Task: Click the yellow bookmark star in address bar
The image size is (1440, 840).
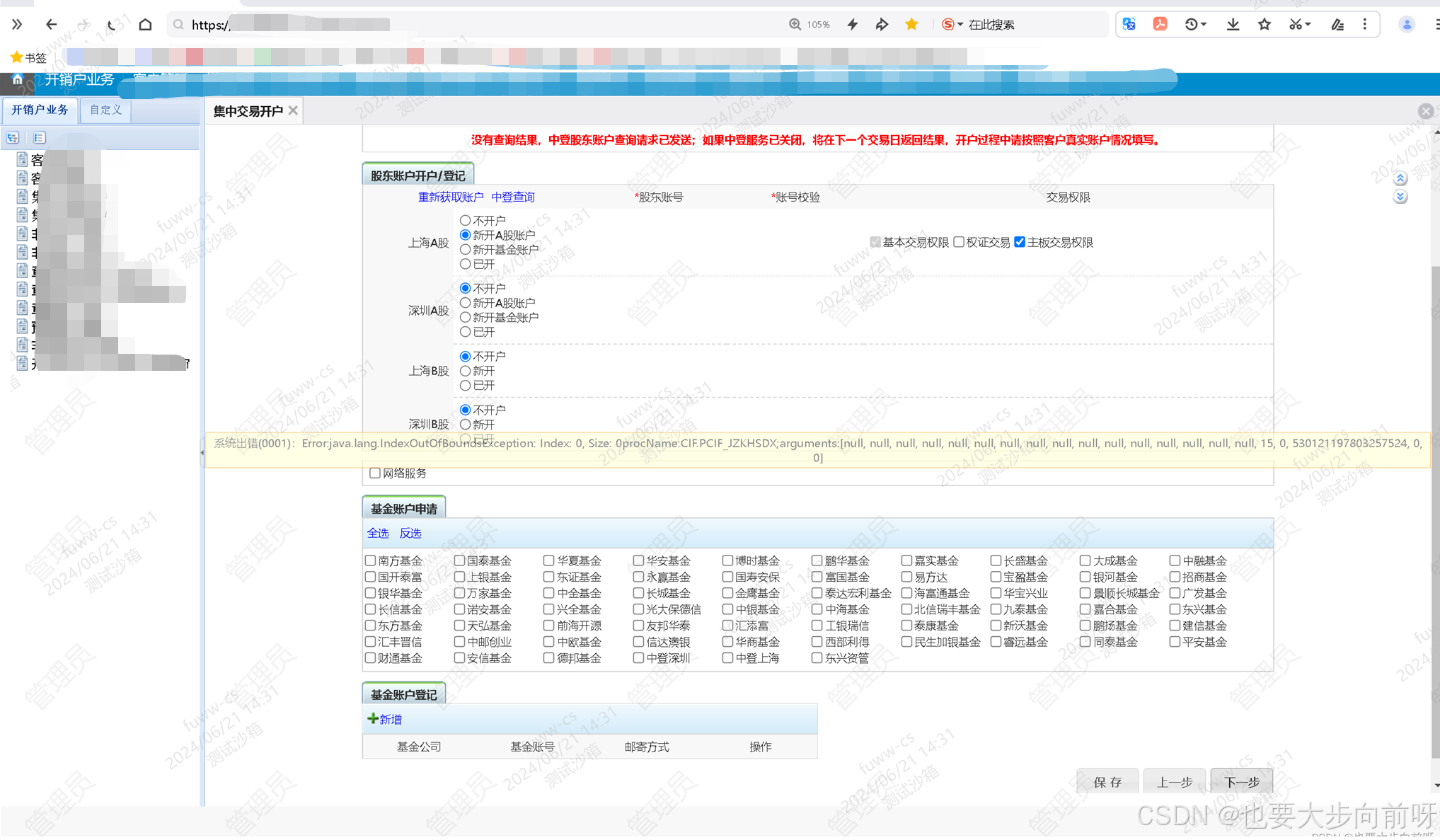Action: (911, 24)
